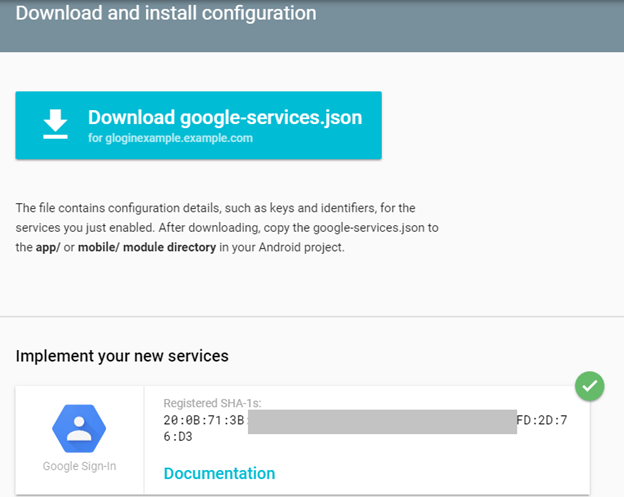Click the Download google-services.json button
This screenshot has height=497, width=624.
click(198, 125)
